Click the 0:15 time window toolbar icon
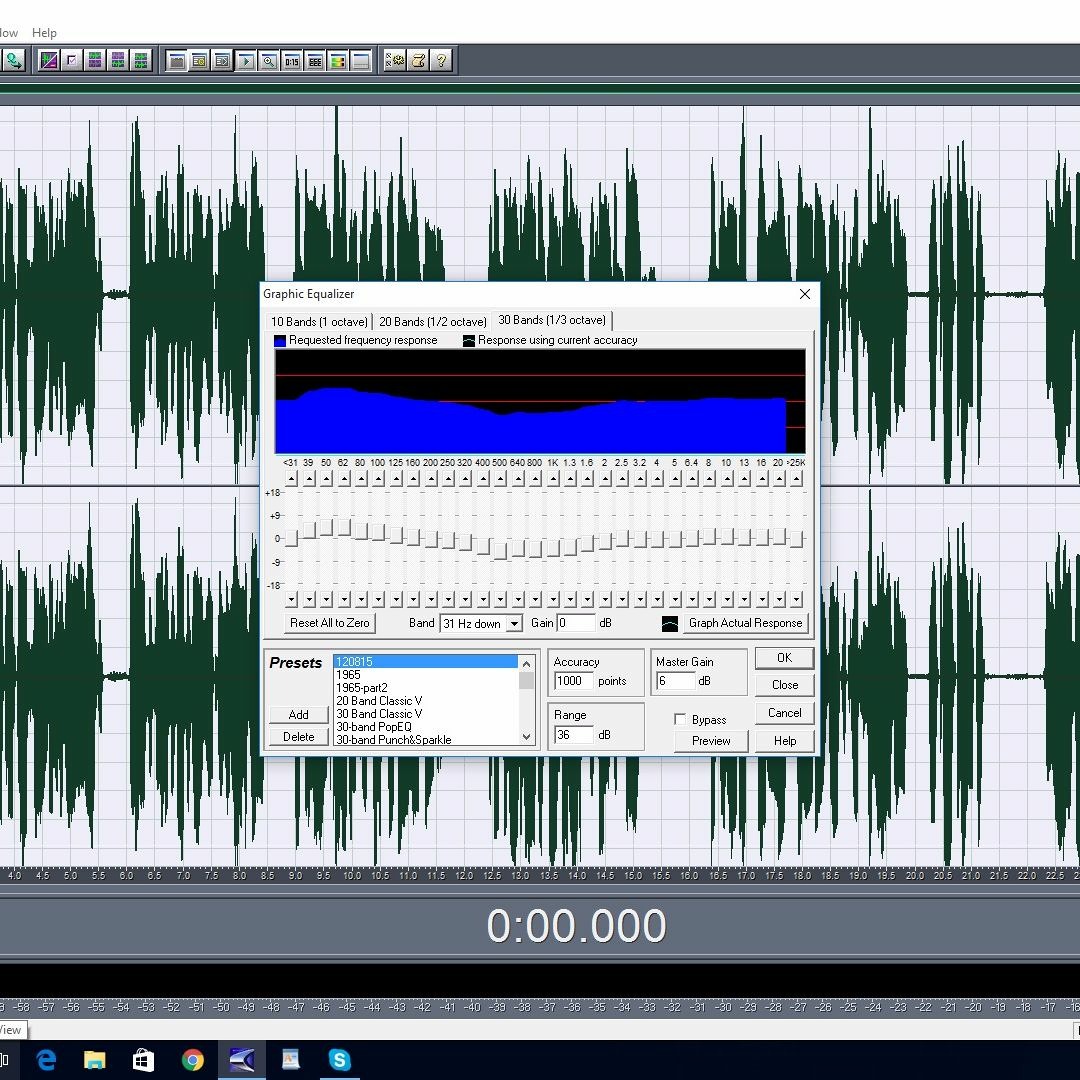 [293, 60]
